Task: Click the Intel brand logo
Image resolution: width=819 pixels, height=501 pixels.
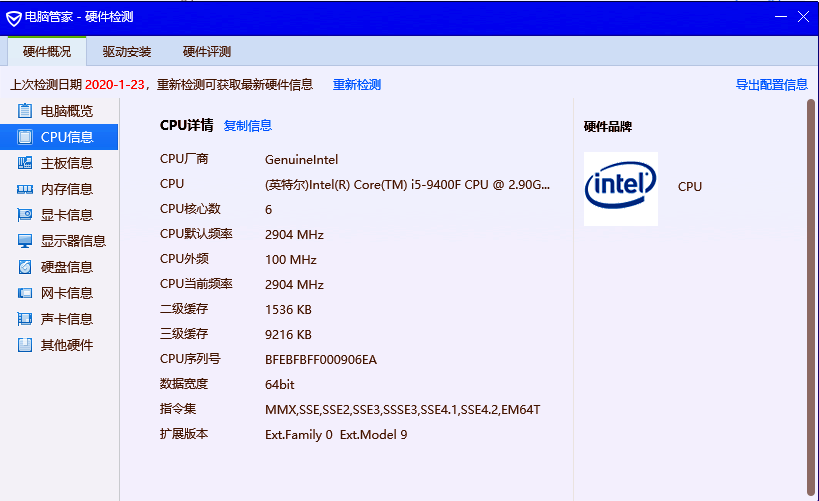Action: click(621, 189)
